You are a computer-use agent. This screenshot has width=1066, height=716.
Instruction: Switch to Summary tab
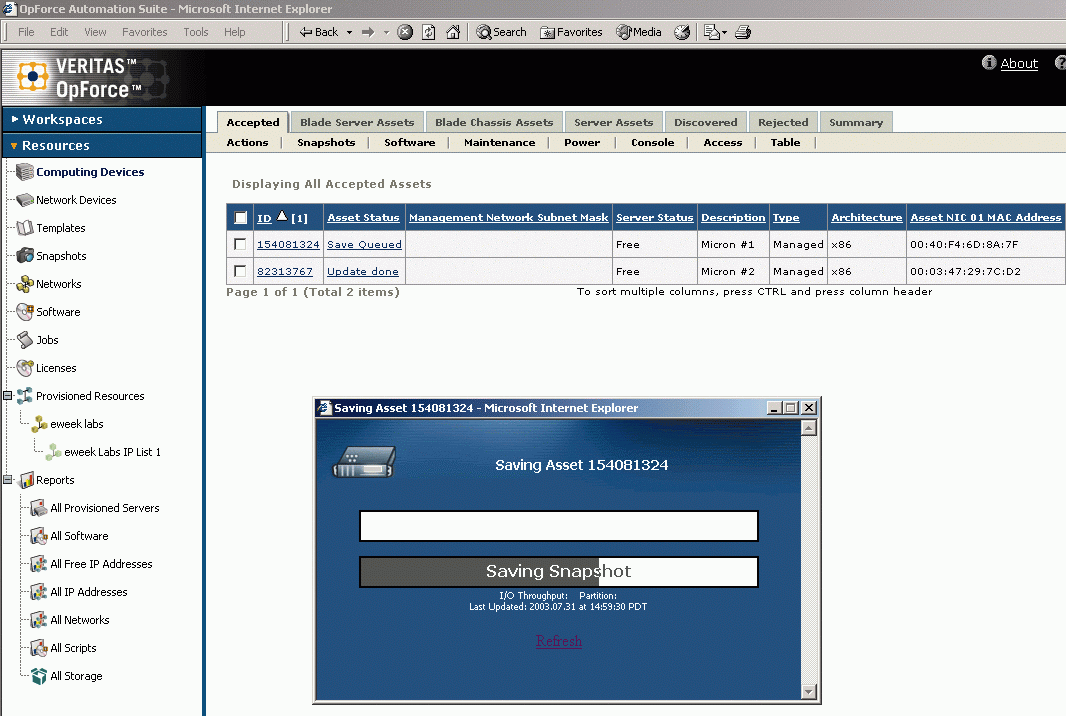click(x=856, y=122)
